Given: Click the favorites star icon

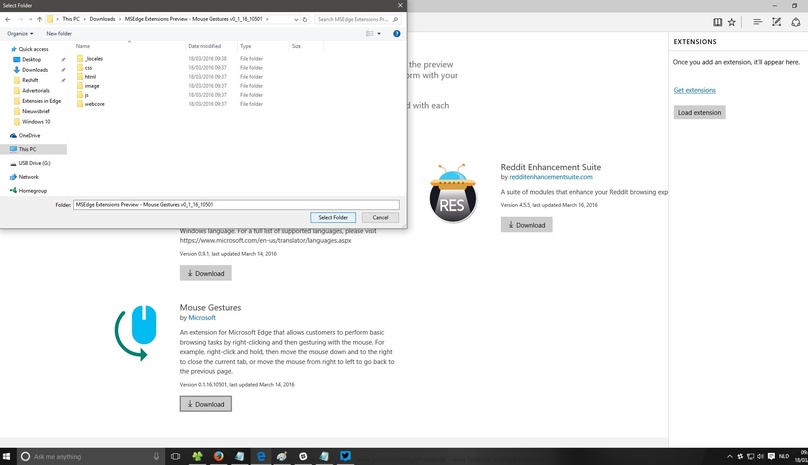Looking at the screenshot, I should pos(732,22).
